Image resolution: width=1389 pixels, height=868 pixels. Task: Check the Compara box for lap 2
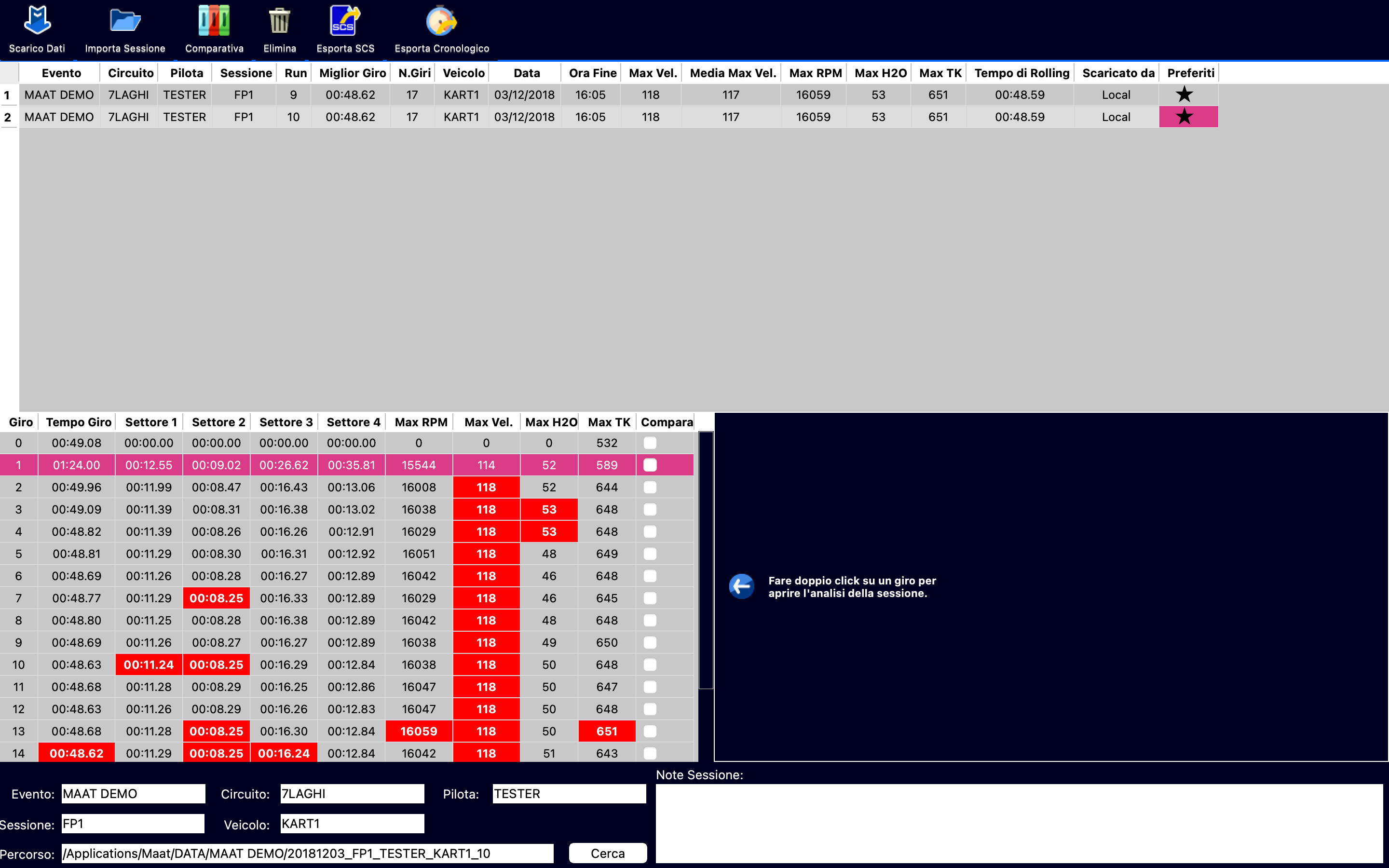click(x=650, y=488)
